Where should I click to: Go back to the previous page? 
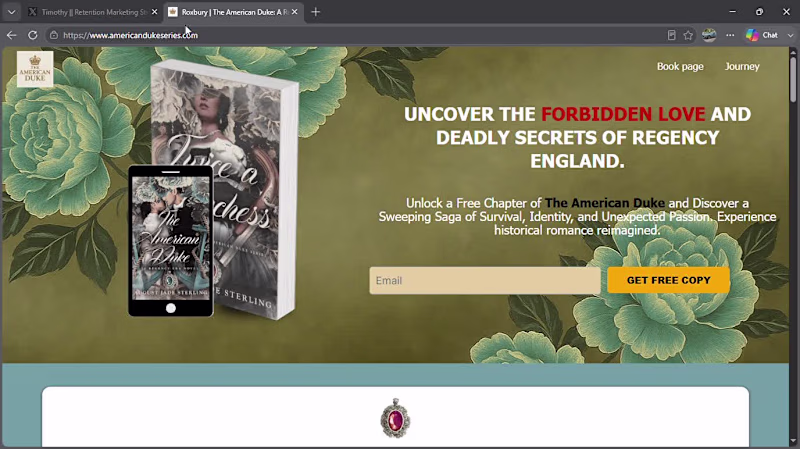click(x=11, y=35)
